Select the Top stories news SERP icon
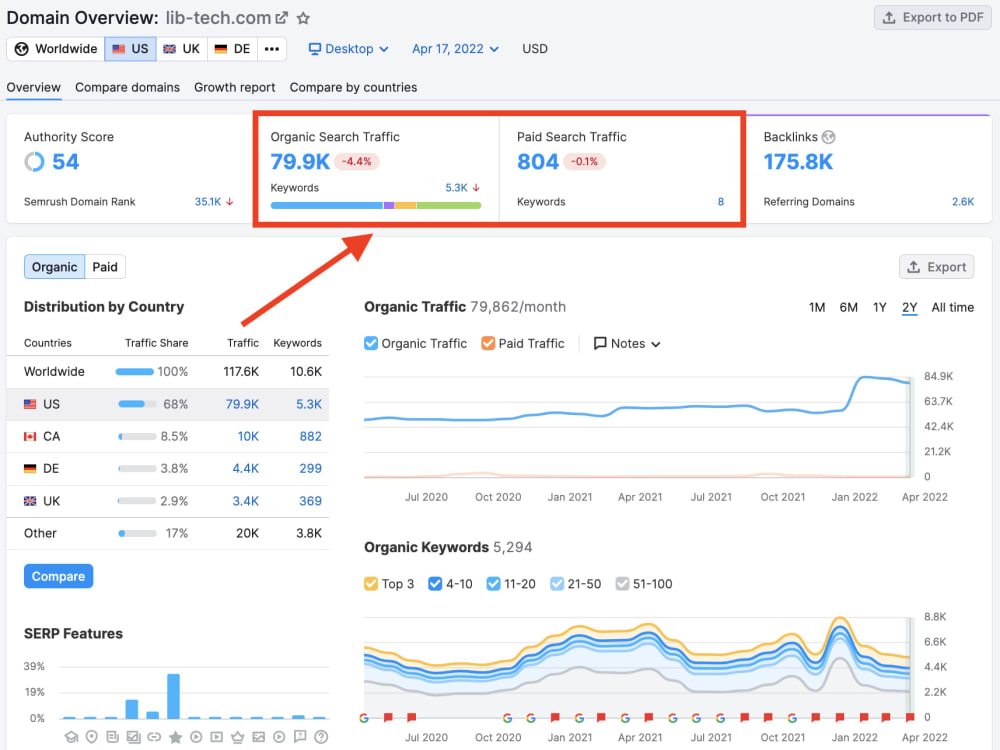The height and width of the screenshot is (750, 1000). tap(113, 737)
